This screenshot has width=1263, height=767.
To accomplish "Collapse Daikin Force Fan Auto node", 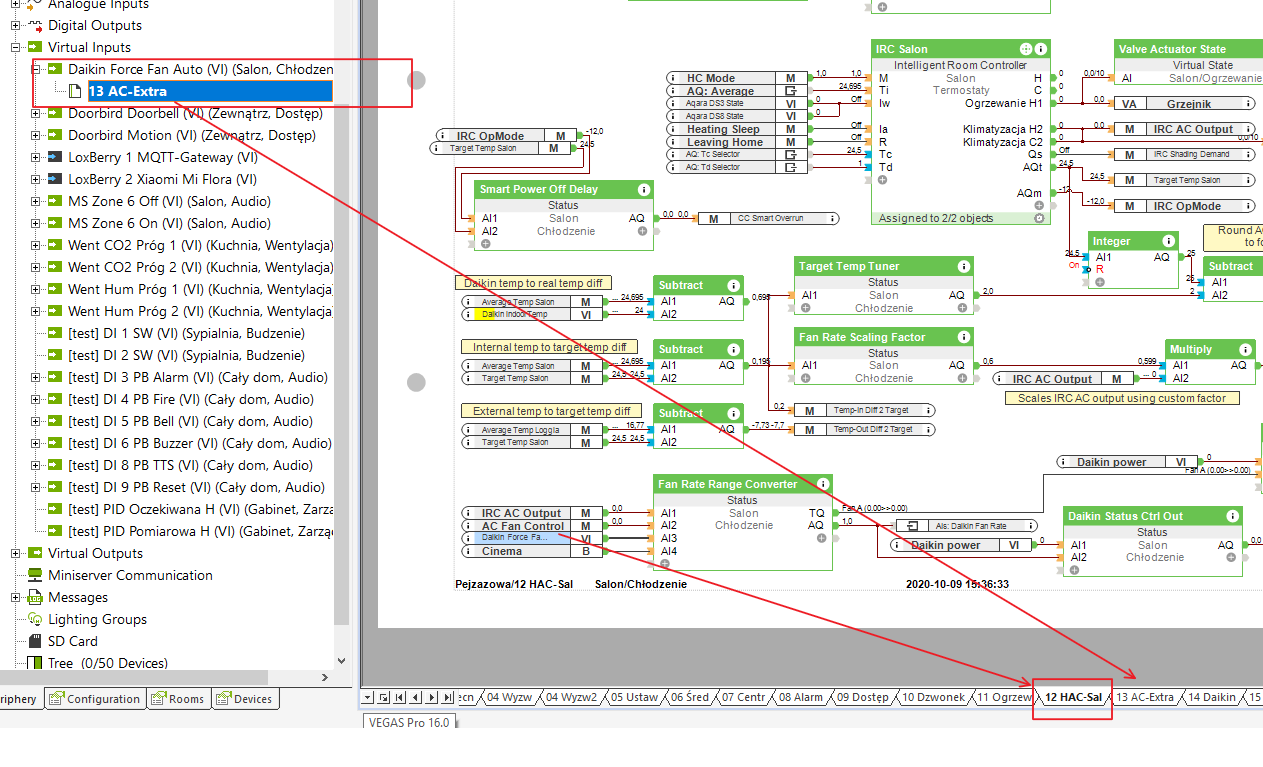I will click(36, 69).
